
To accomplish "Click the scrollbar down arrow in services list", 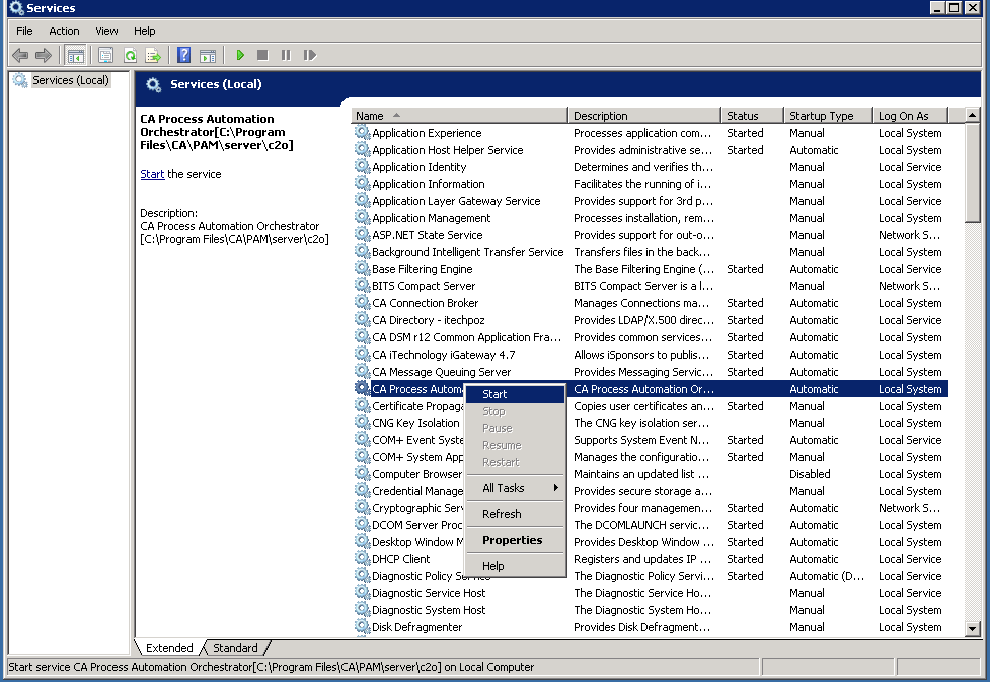I will pyautogui.click(x=973, y=628).
